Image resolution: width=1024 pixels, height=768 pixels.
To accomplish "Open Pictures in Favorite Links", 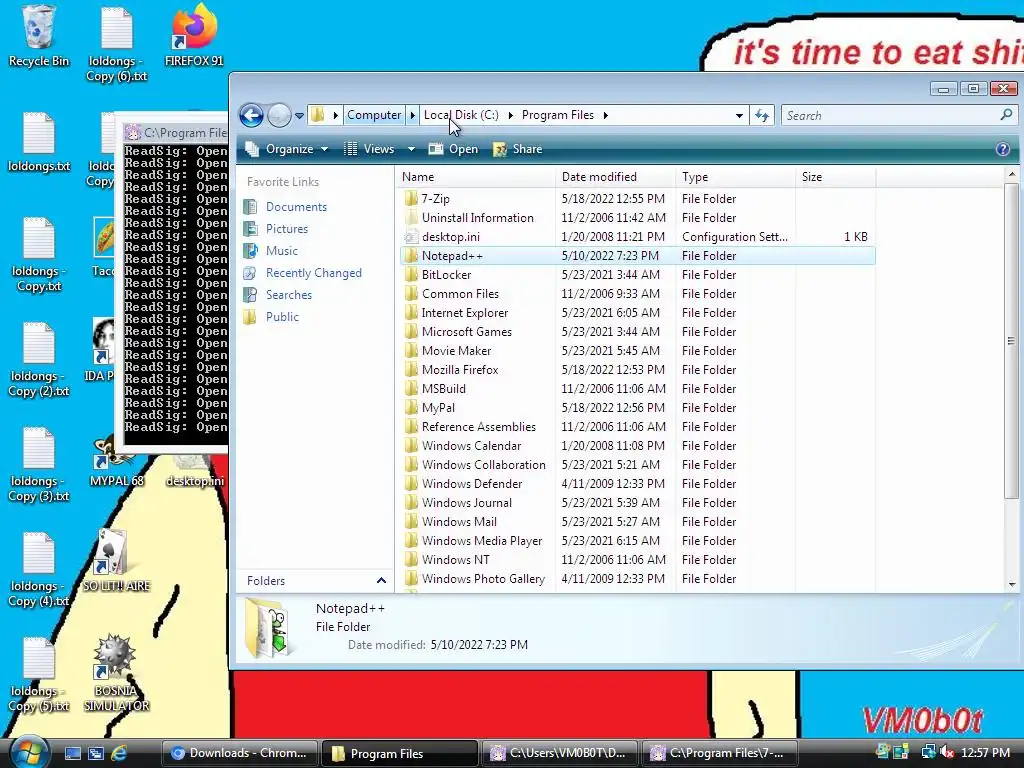I will pos(287,229).
